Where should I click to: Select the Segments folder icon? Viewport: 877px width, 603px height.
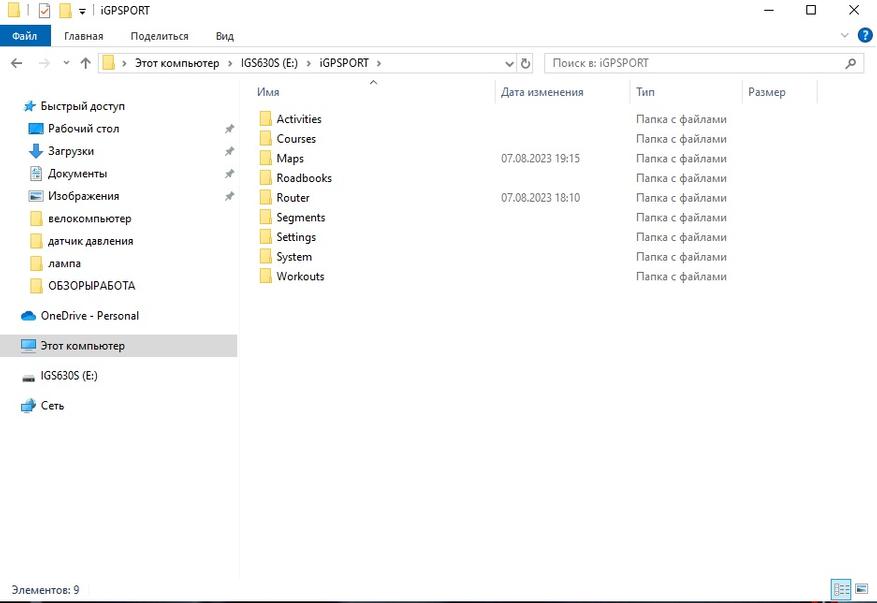click(266, 217)
